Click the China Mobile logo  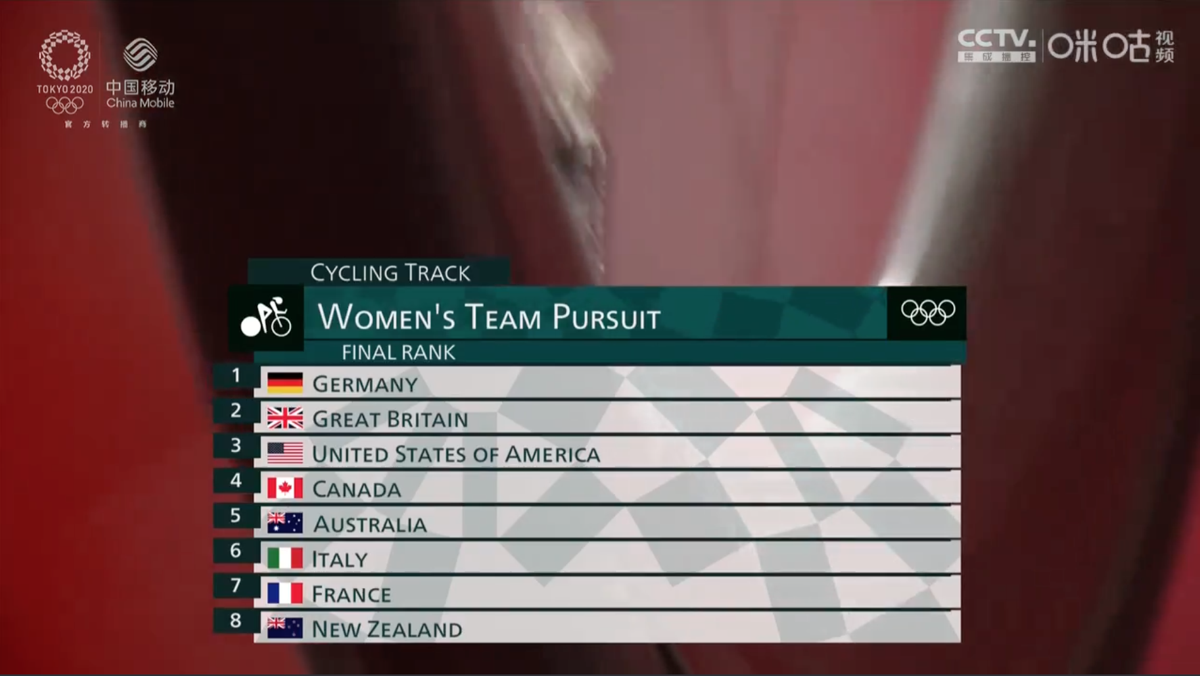(x=140, y=73)
